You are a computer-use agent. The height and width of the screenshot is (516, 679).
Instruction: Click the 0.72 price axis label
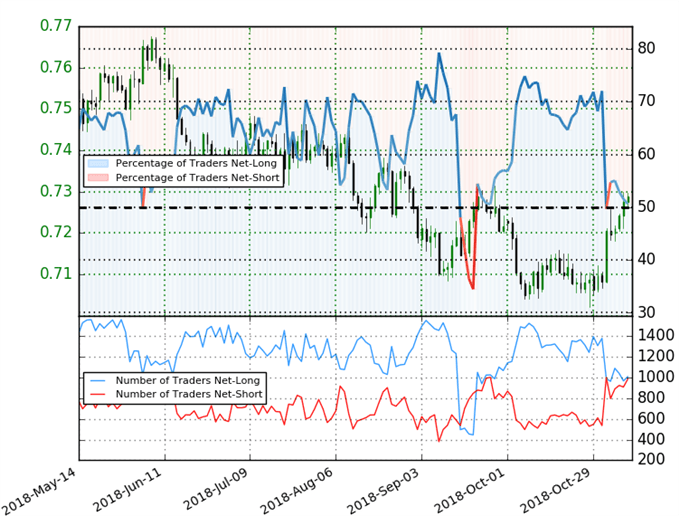click(x=56, y=232)
